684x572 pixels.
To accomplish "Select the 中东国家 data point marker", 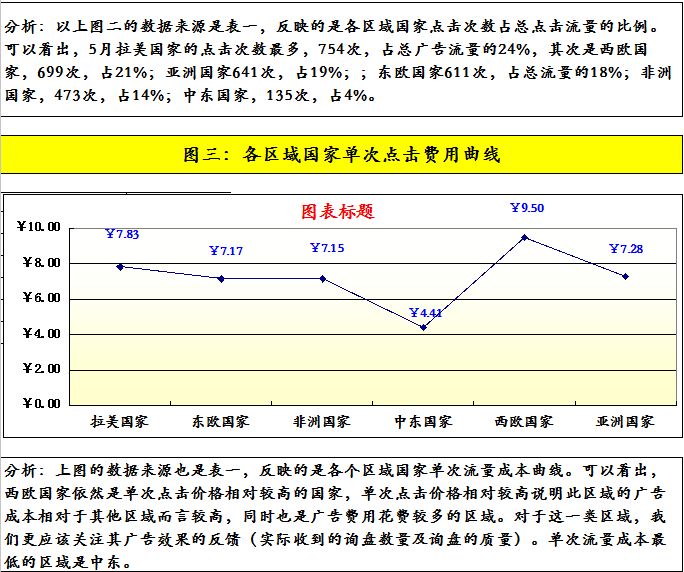I will coord(424,327).
